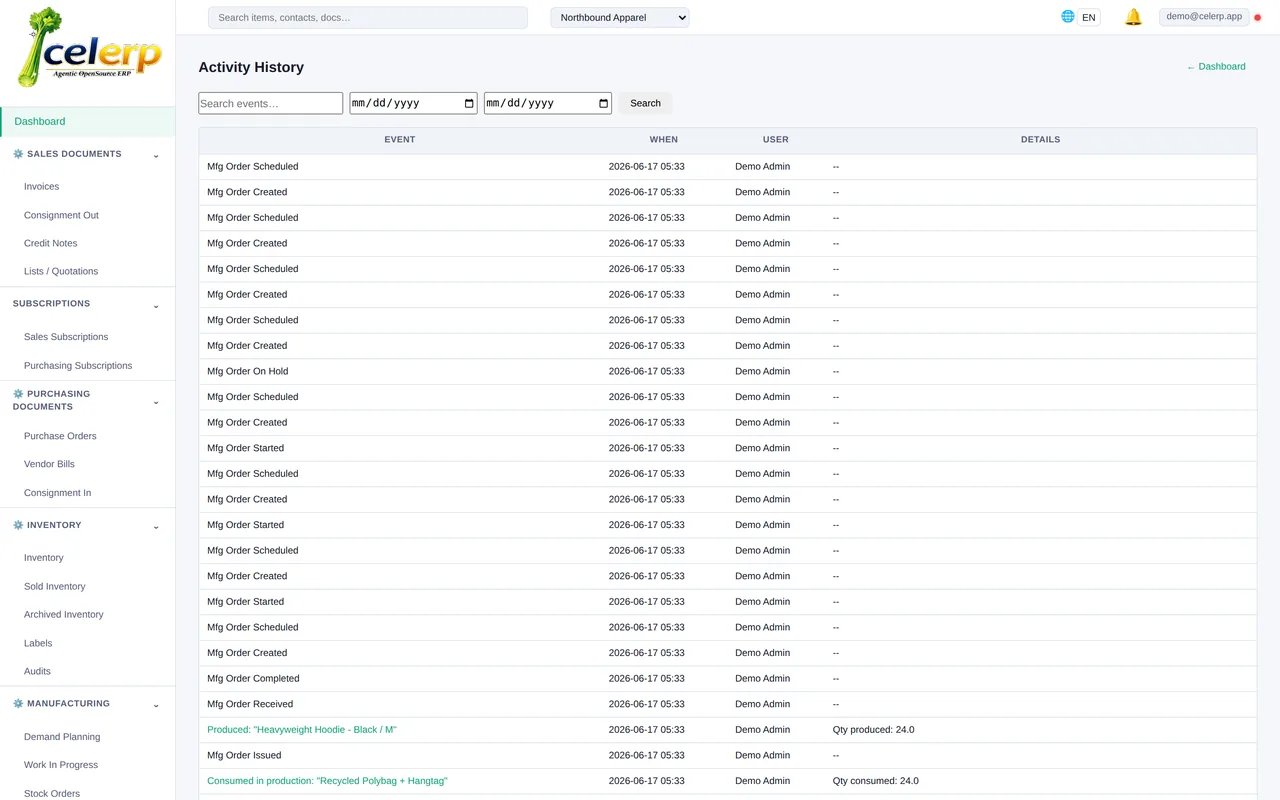Click the "Qty consumed: 24.0" detail
This screenshot has height=800, width=1280.
click(875, 780)
